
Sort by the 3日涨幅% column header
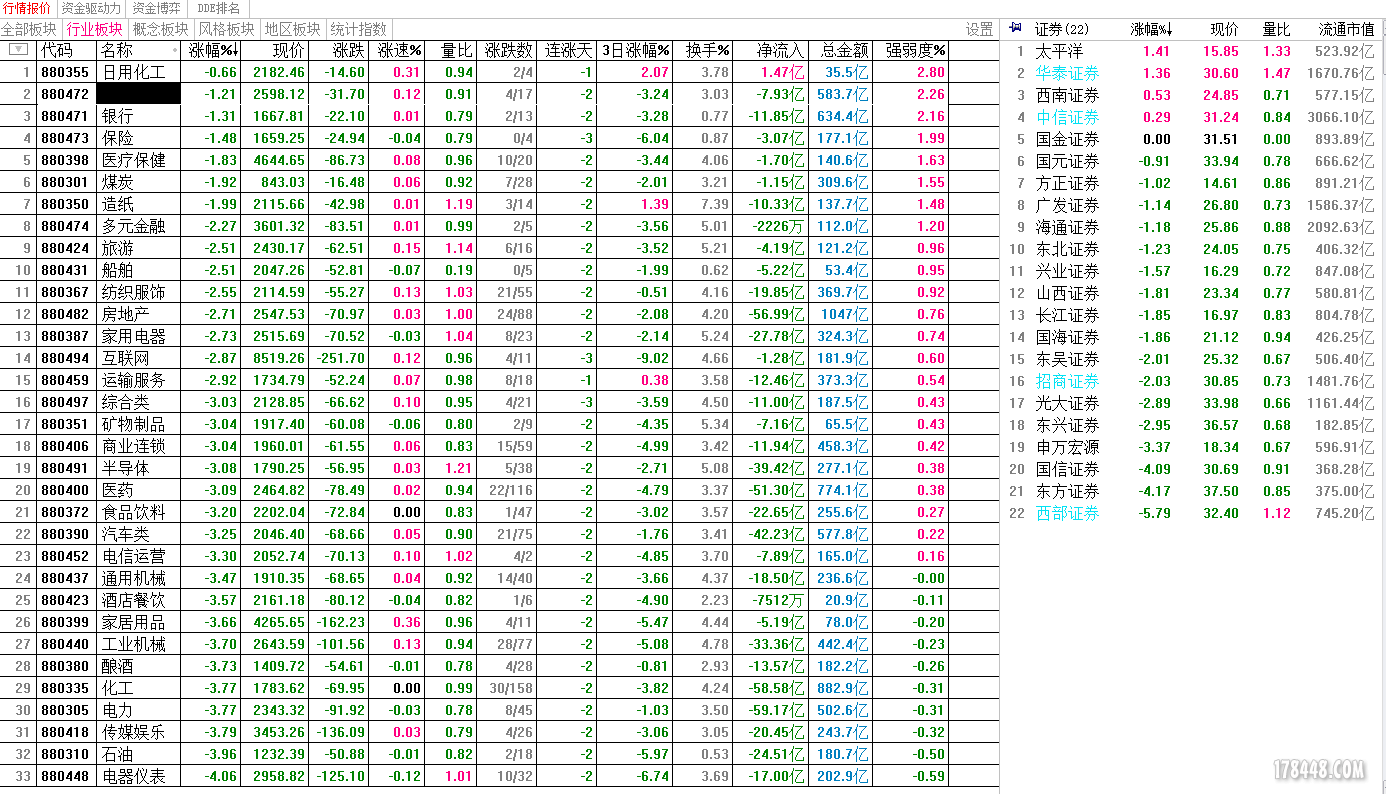click(x=636, y=50)
